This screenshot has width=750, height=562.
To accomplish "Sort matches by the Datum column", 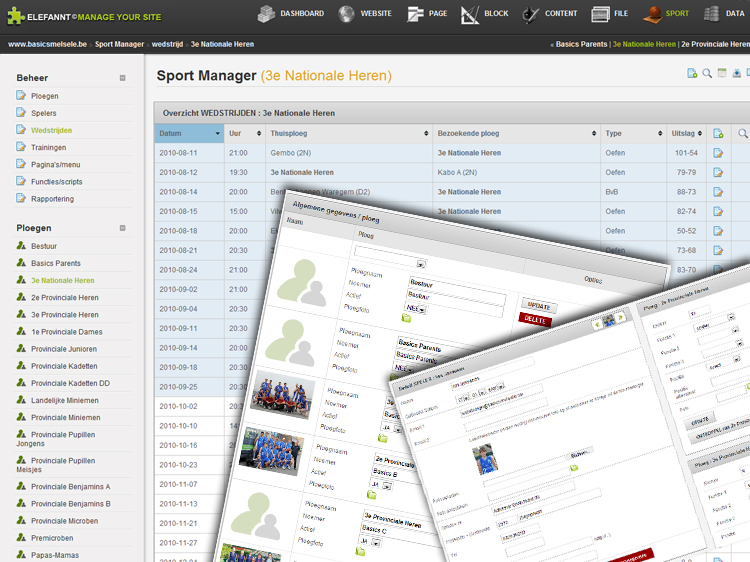I will (x=189, y=133).
